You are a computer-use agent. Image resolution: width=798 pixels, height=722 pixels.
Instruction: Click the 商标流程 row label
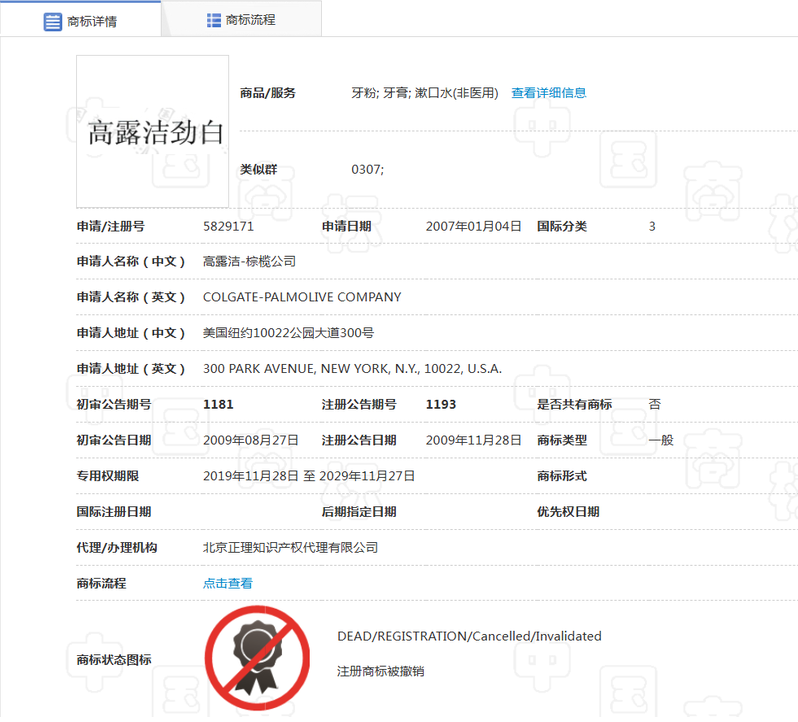tap(101, 584)
